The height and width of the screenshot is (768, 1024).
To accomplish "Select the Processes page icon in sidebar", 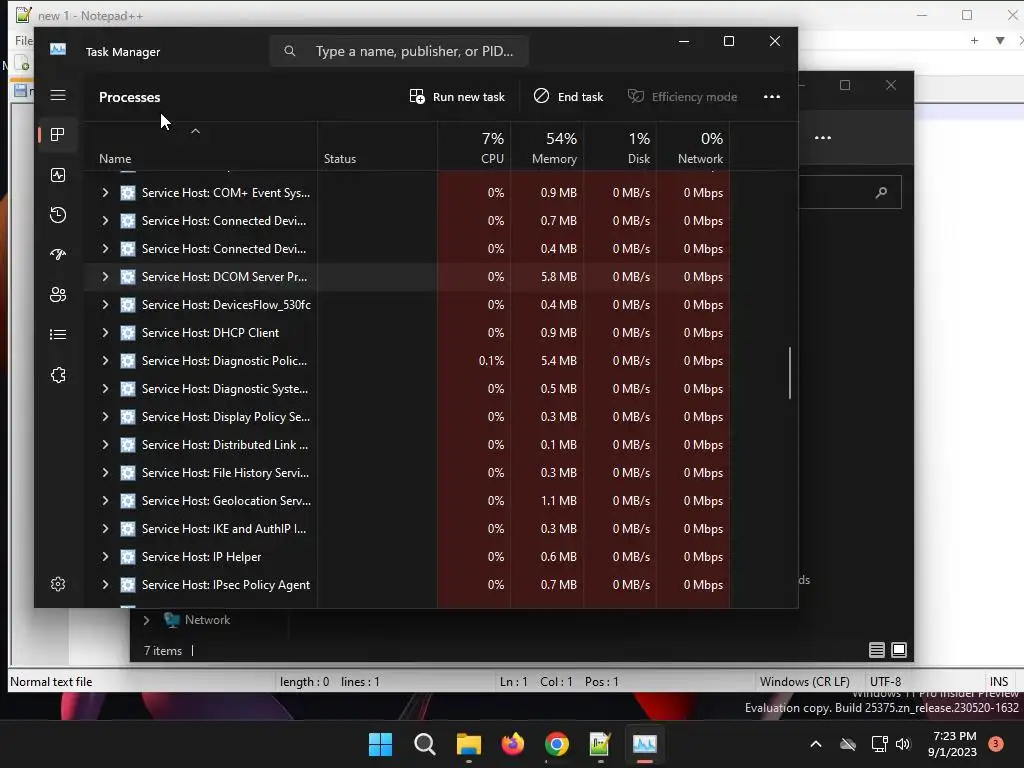I will pos(57,135).
